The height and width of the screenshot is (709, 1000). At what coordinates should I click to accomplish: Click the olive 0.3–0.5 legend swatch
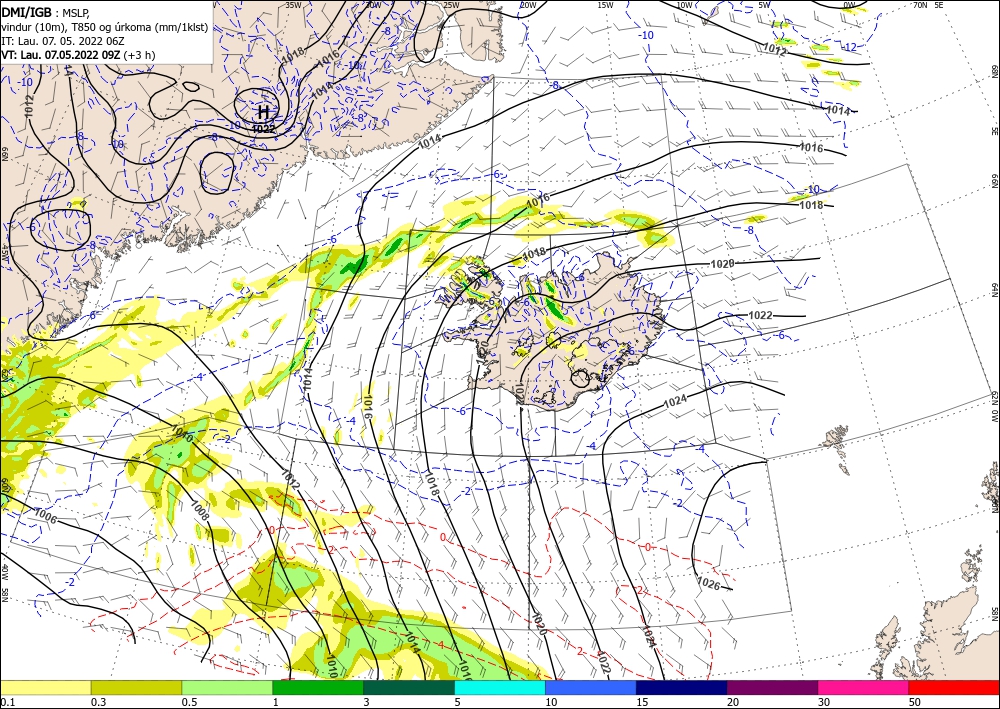coord(136,687)
